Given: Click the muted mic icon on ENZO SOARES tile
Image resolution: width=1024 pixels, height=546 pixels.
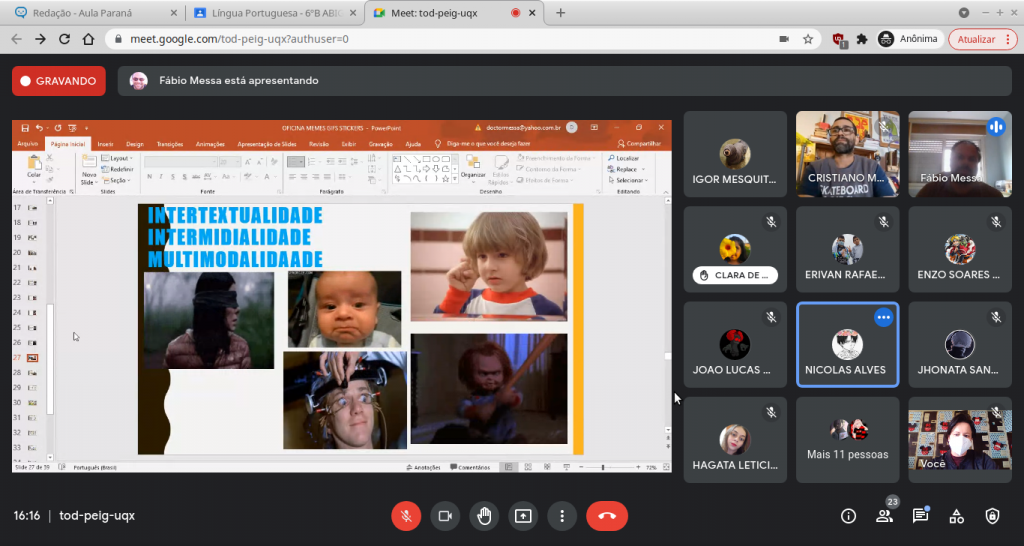Looking at the screenshot, I should pos(996,222).
